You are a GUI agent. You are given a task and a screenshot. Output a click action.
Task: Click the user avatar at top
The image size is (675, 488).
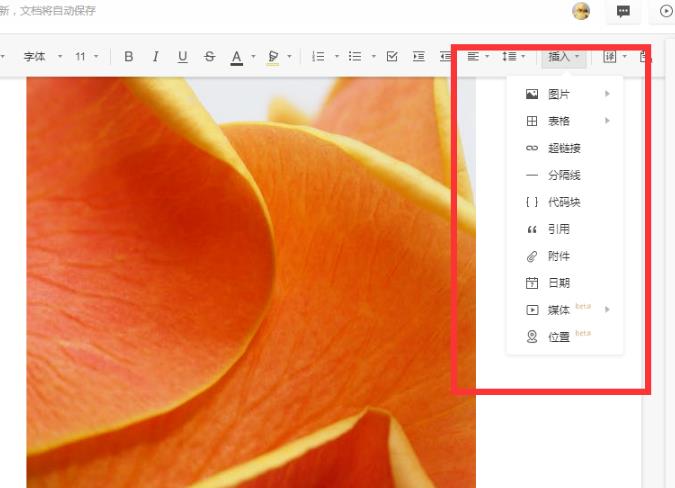pos(581,11)
